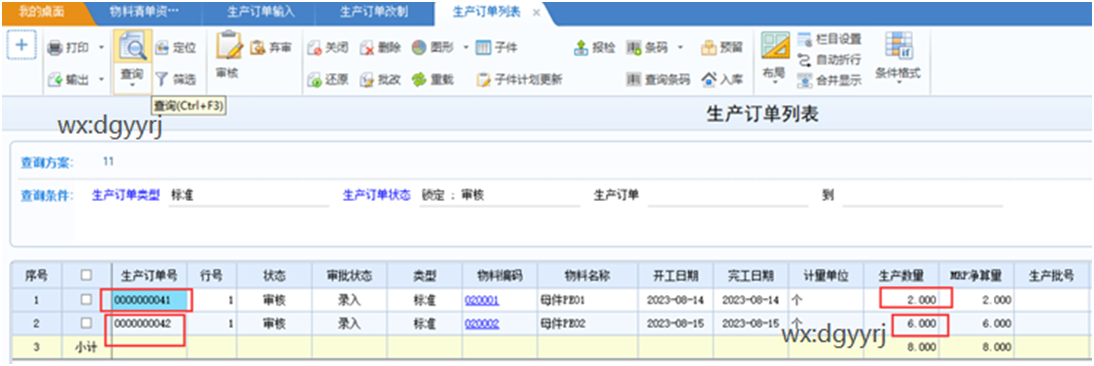Expand the 输出 dropdown arrow
Viewport: 1094px width, 366px height.
(101, 79)
